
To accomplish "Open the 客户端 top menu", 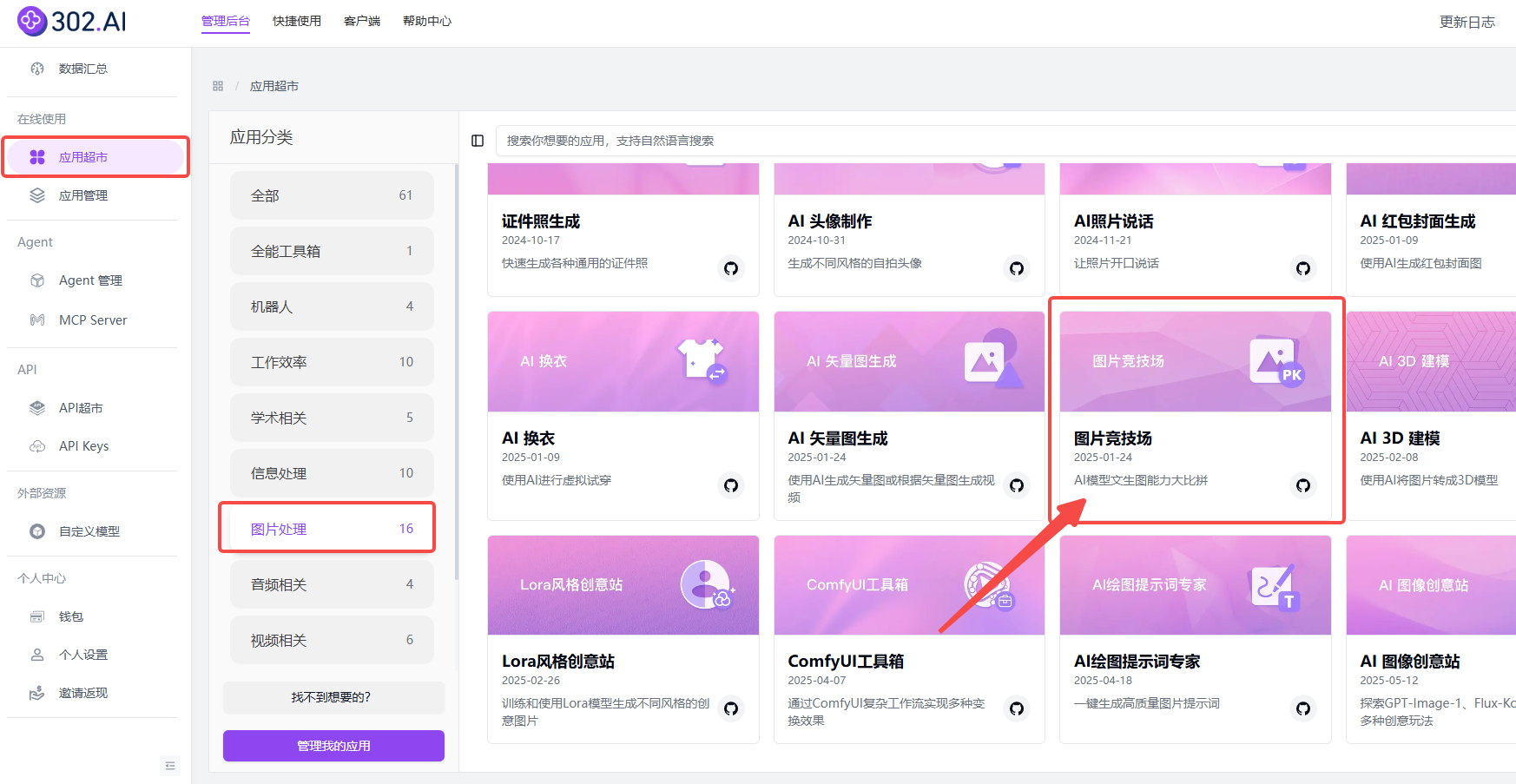I will 362,21.
